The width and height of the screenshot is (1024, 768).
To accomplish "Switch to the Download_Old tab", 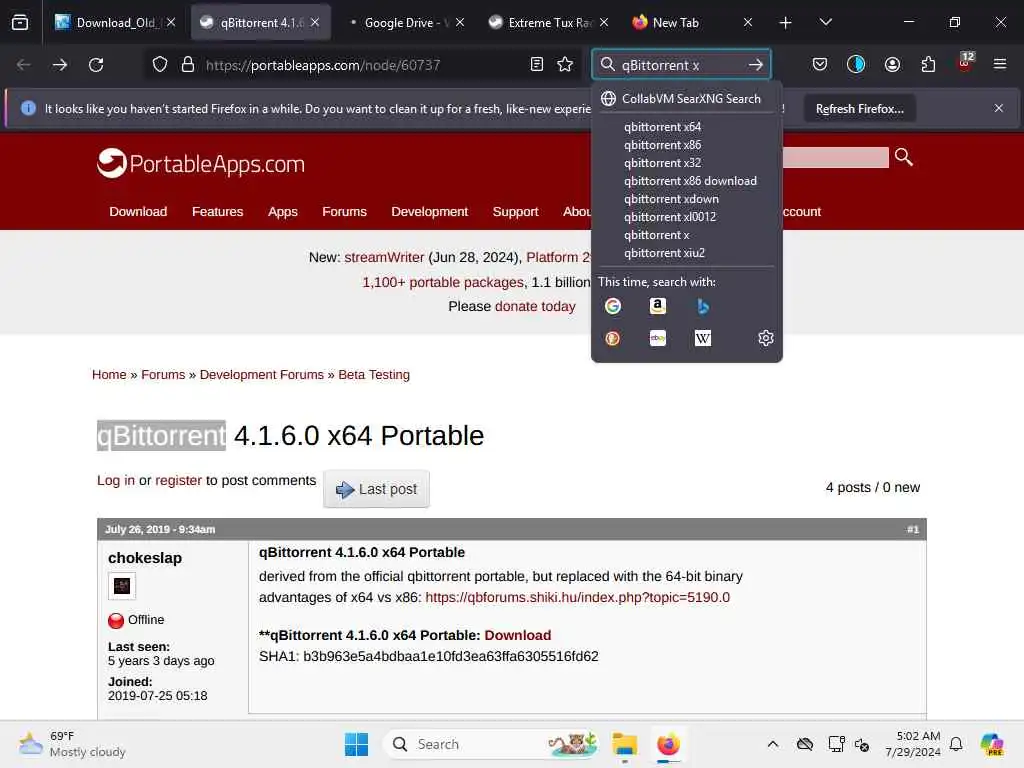I will pyautogui.click(x=115, y=23).
